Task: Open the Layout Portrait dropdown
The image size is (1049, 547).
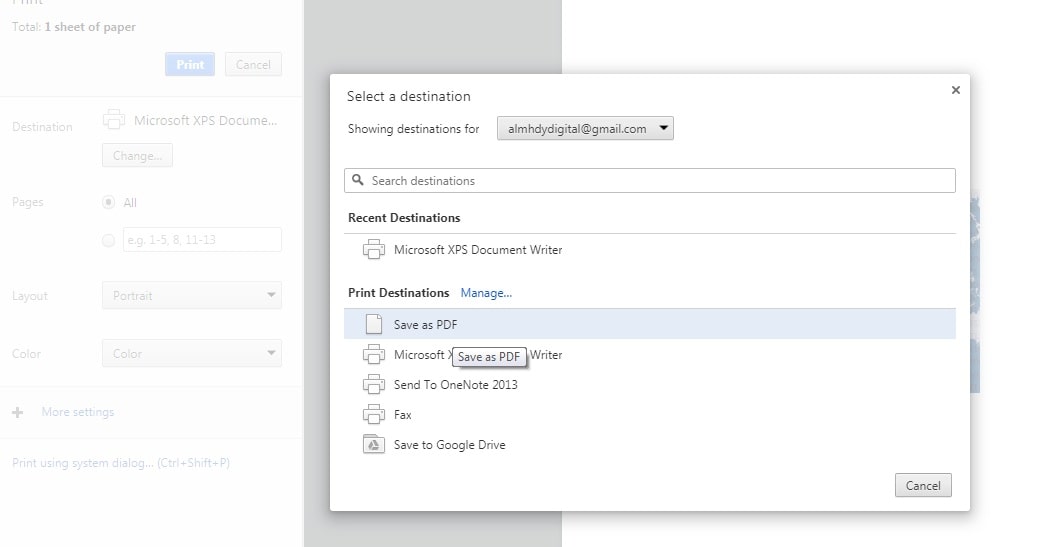Action: [x=191, y=296]
